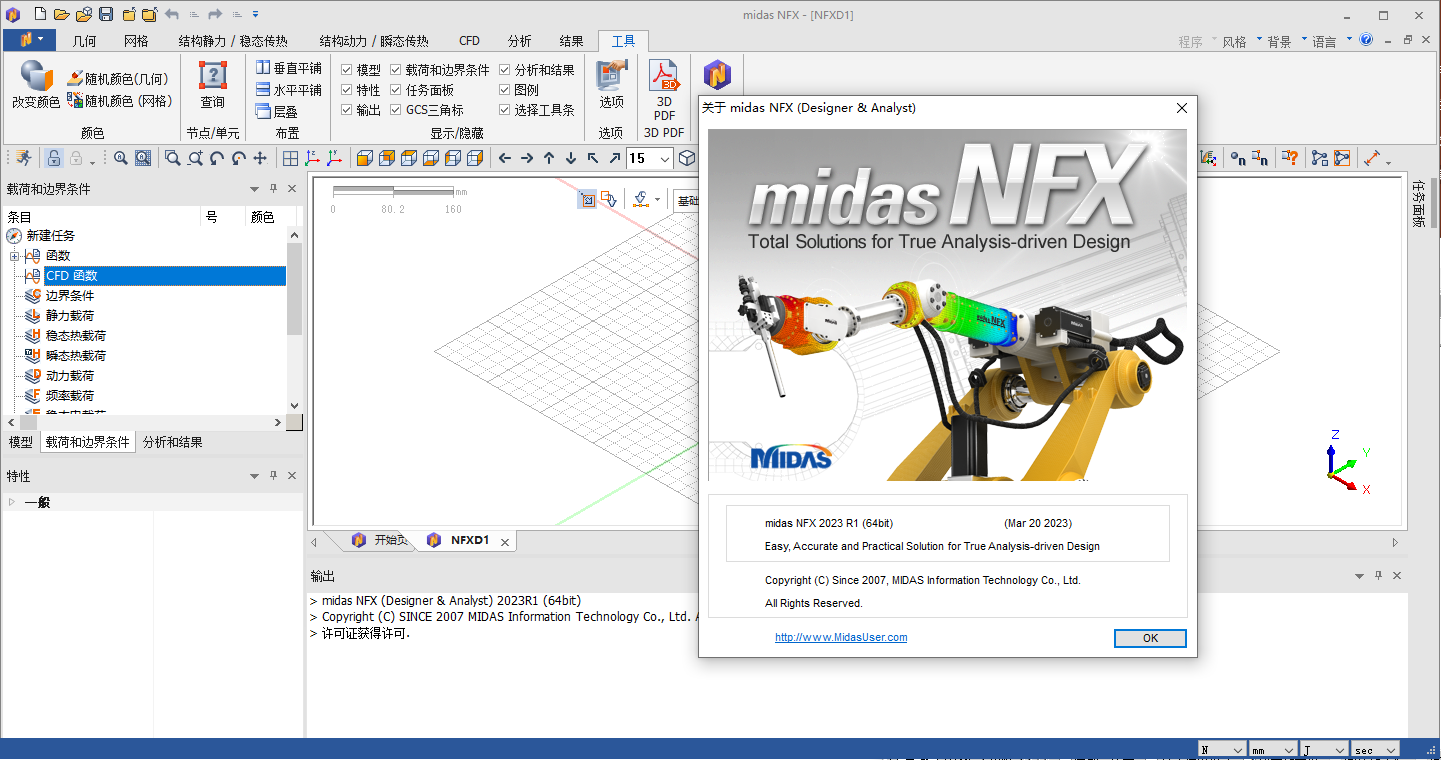Uncheck the 输出 display checkbox

(x=347, y=110)
